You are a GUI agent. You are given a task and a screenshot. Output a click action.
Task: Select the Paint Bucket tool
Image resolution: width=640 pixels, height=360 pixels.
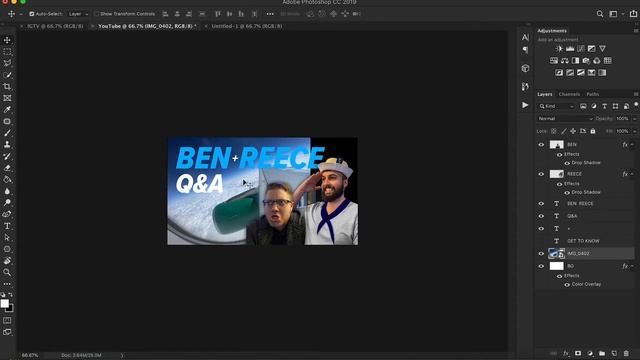(x=7, y=179)
